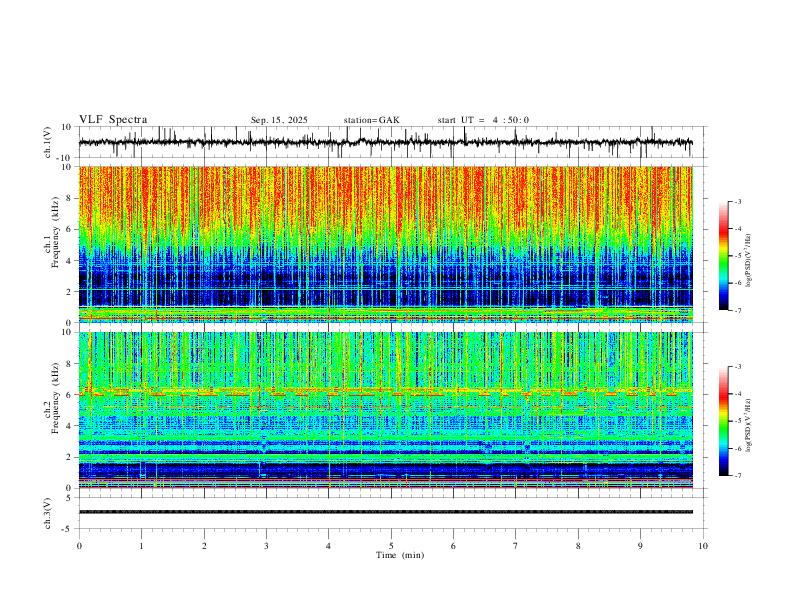Screen dimensions: 792x612
Task: Click the date 'Sep. 15, 2025'
Action: (x=279, y=120)
